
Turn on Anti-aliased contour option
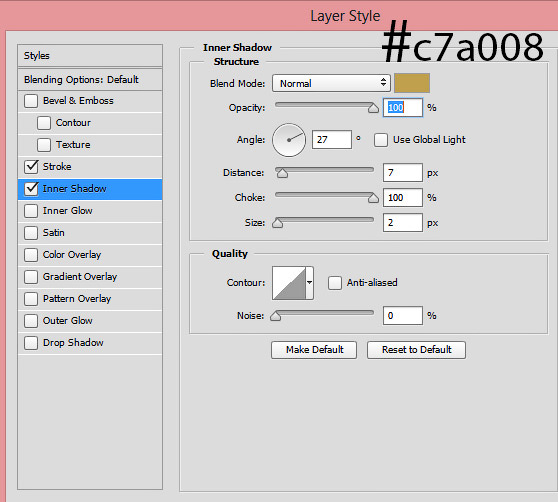coord(335,283)
